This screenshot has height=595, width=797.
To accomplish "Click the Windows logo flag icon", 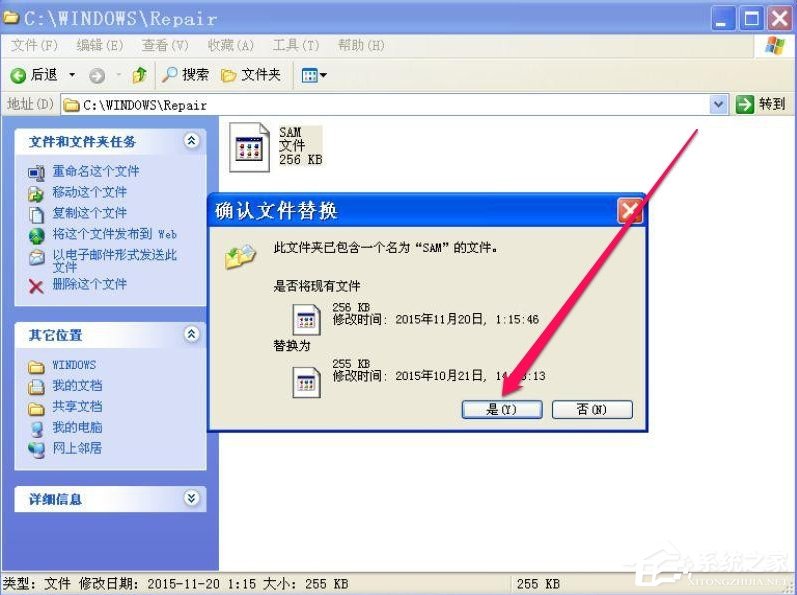I will click(775, 46).
